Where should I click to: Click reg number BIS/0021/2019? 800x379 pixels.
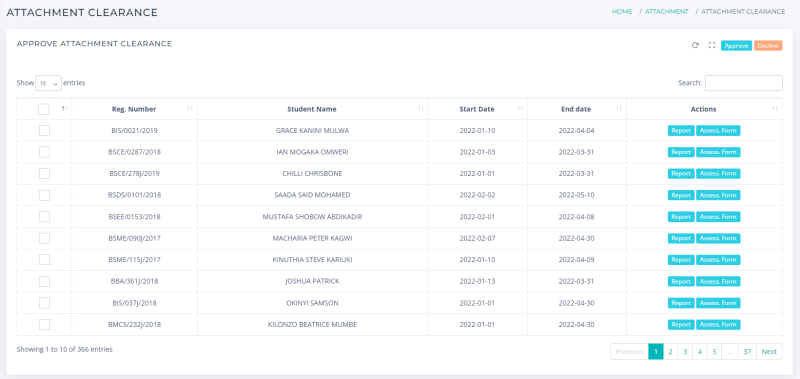tap(134, 131)
